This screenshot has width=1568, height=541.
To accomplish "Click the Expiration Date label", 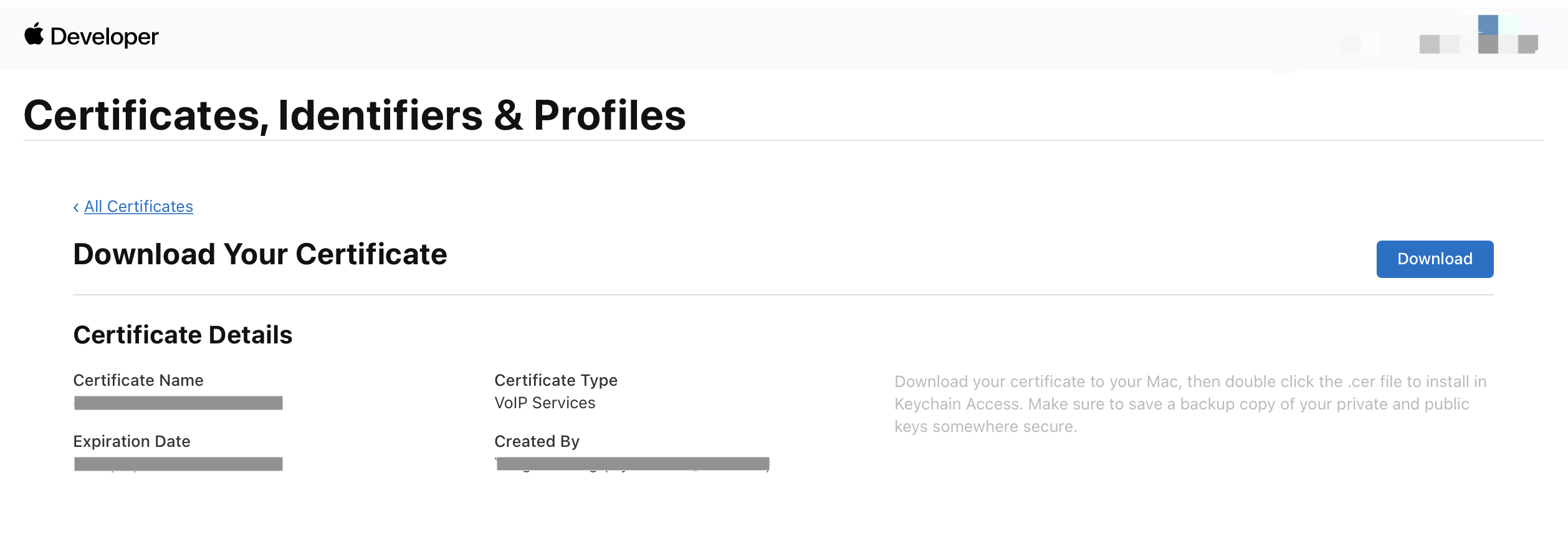I will point(131,441).
